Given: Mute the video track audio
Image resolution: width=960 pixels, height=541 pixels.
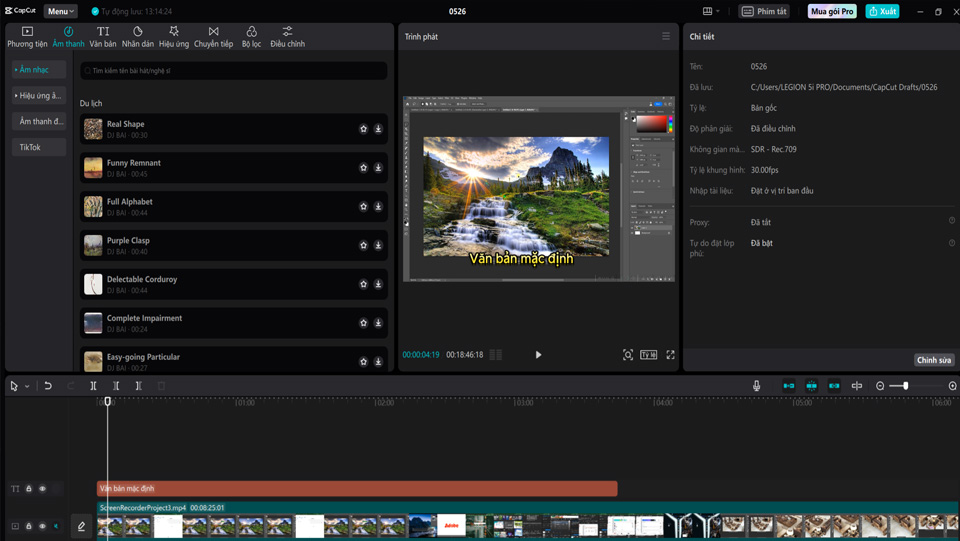Looking at the screenshot, I should (56, 526).
